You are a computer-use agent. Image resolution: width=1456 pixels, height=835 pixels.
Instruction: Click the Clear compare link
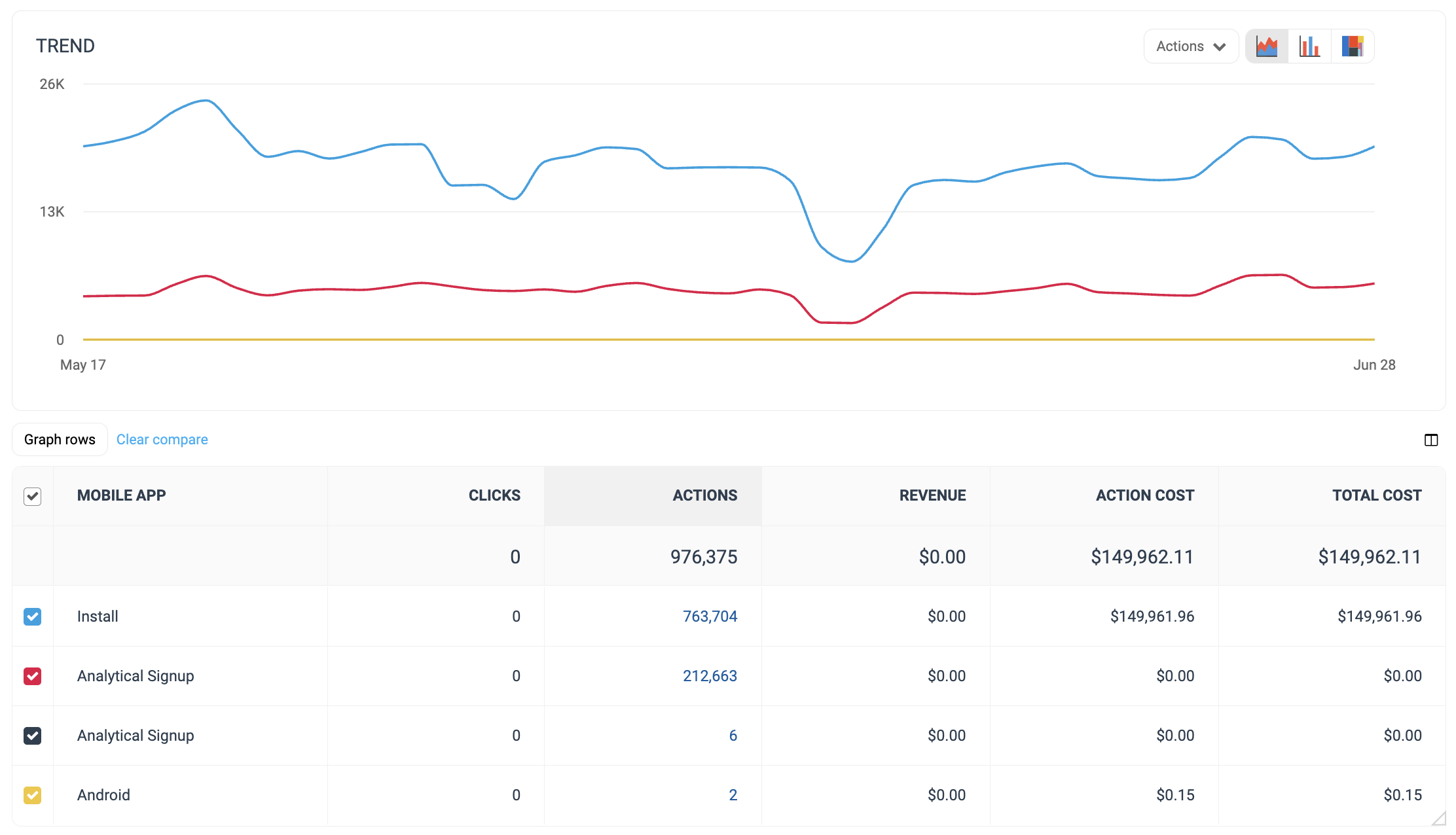coord(162,440)
